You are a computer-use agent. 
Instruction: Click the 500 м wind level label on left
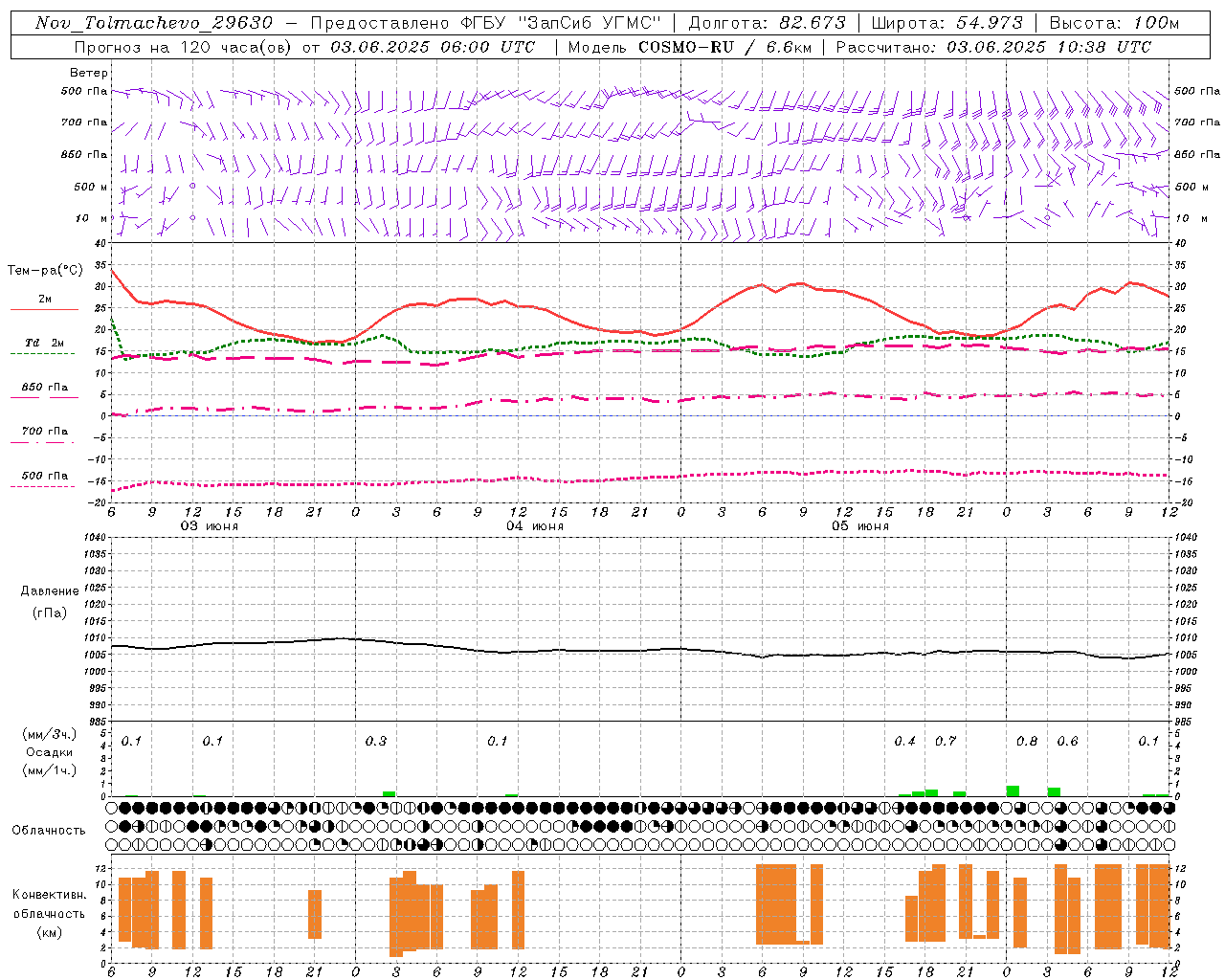pyautogui.click(x=91, y=187)
